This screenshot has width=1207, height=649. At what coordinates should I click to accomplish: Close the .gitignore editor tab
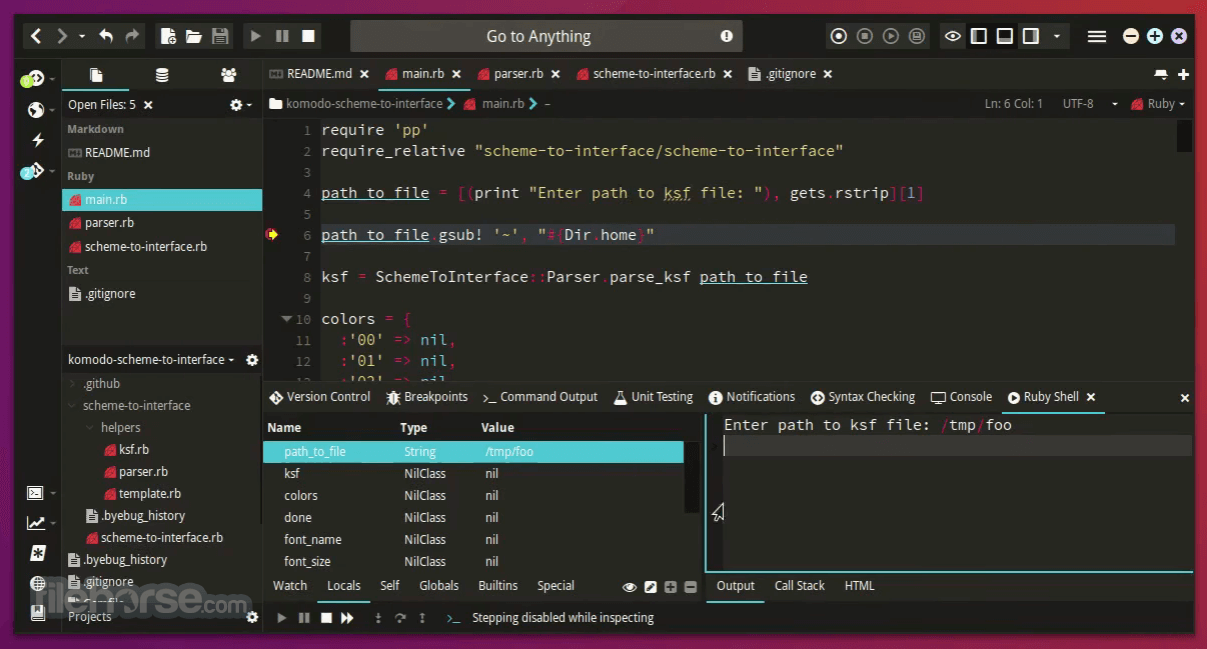(x=828, y=74)
